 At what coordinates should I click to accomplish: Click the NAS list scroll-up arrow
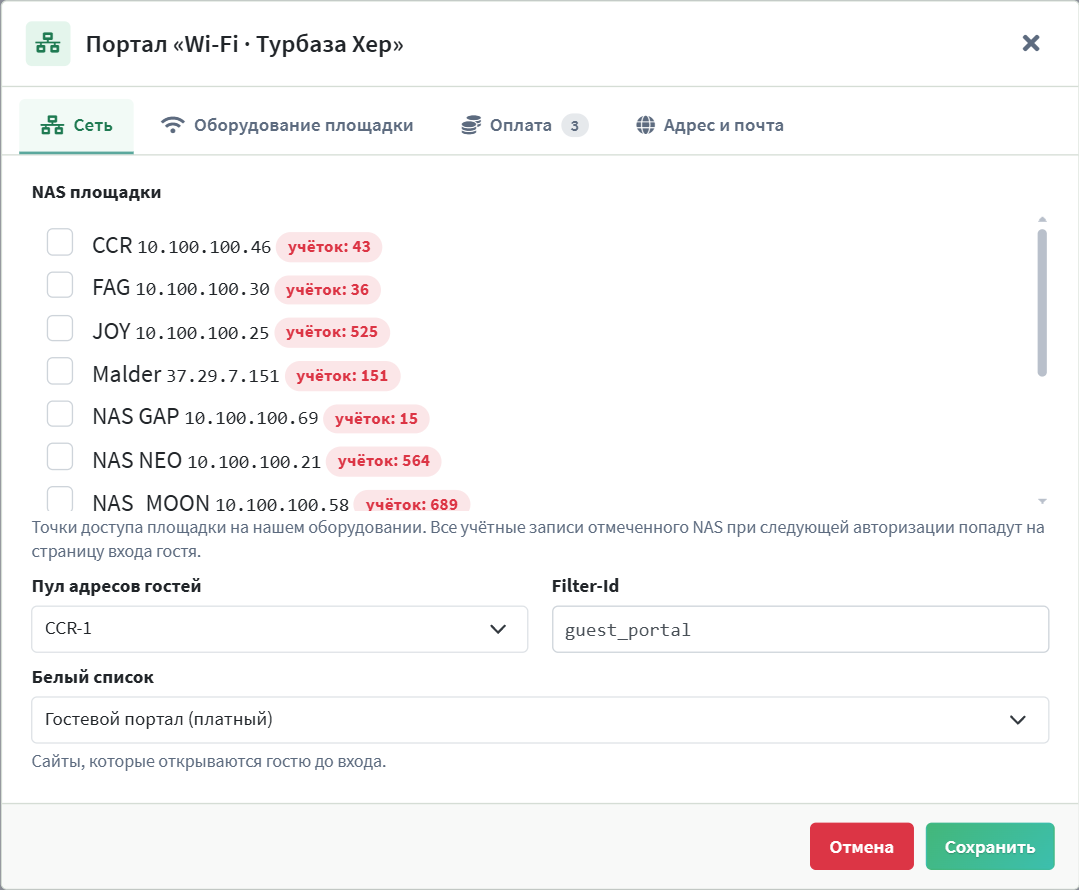pos(1042,220)
